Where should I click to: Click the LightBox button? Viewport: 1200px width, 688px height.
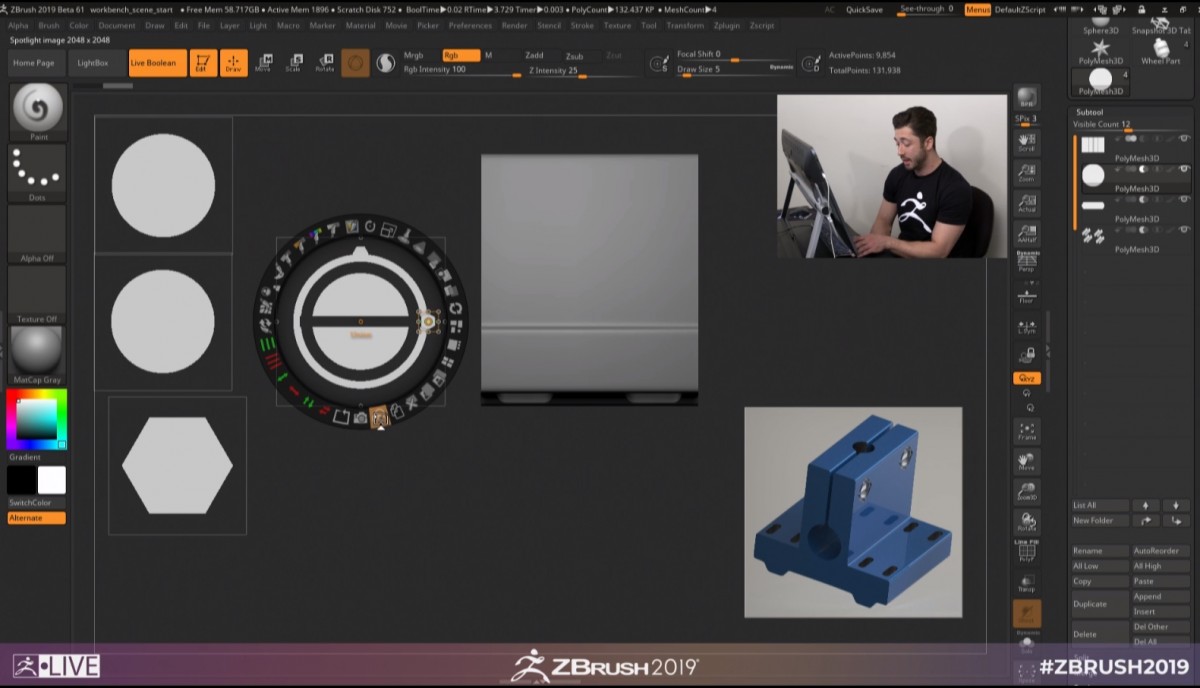tap(93, 63)
